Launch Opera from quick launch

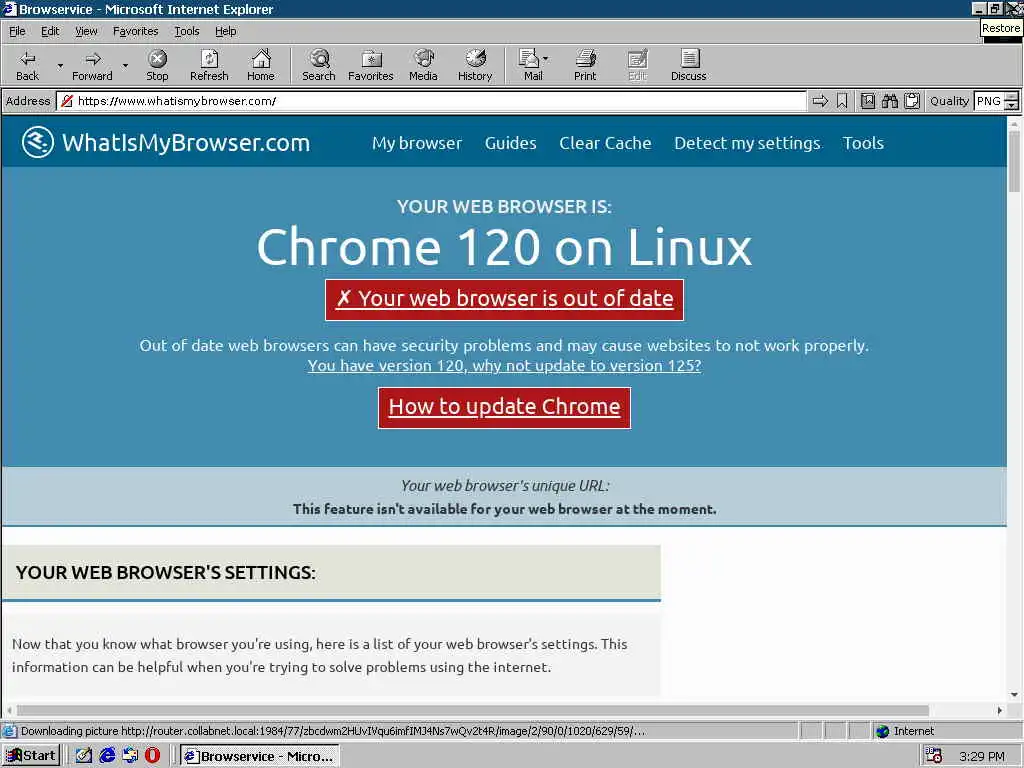[x=153, y=756]
